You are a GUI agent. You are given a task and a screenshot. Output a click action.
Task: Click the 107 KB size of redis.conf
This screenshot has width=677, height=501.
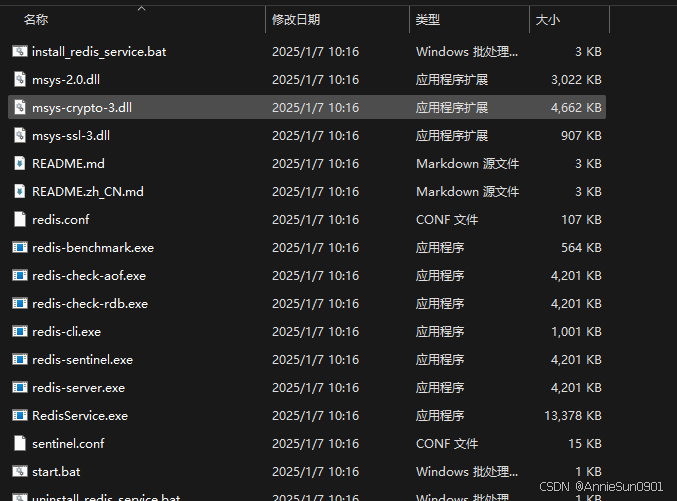581,220
